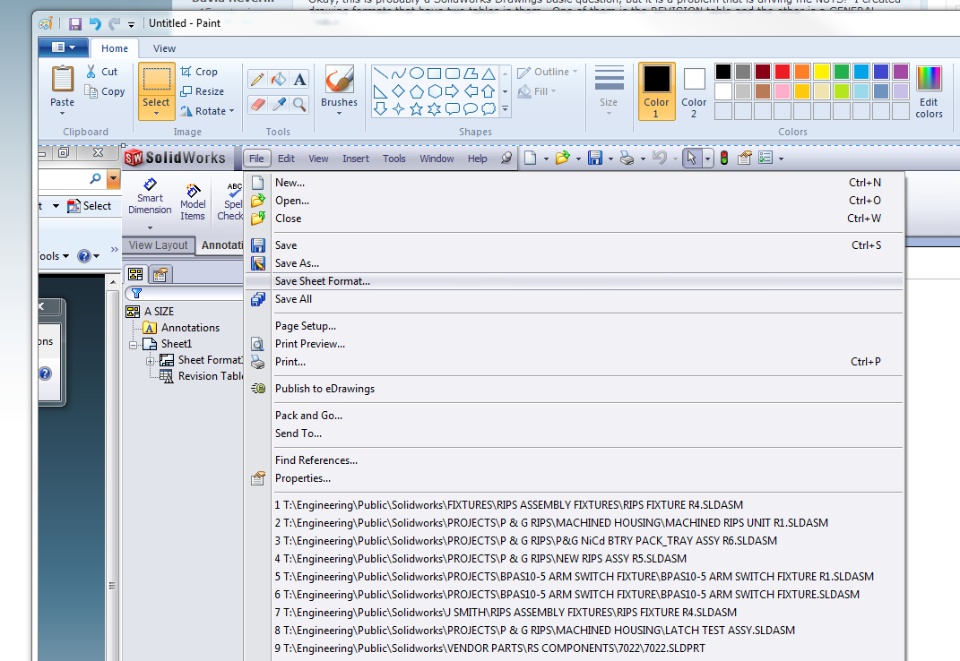The width and height of the screenshot is (960, 661).
Task: Open the SolidWorks Tools menu
Action: coord(394,159)
